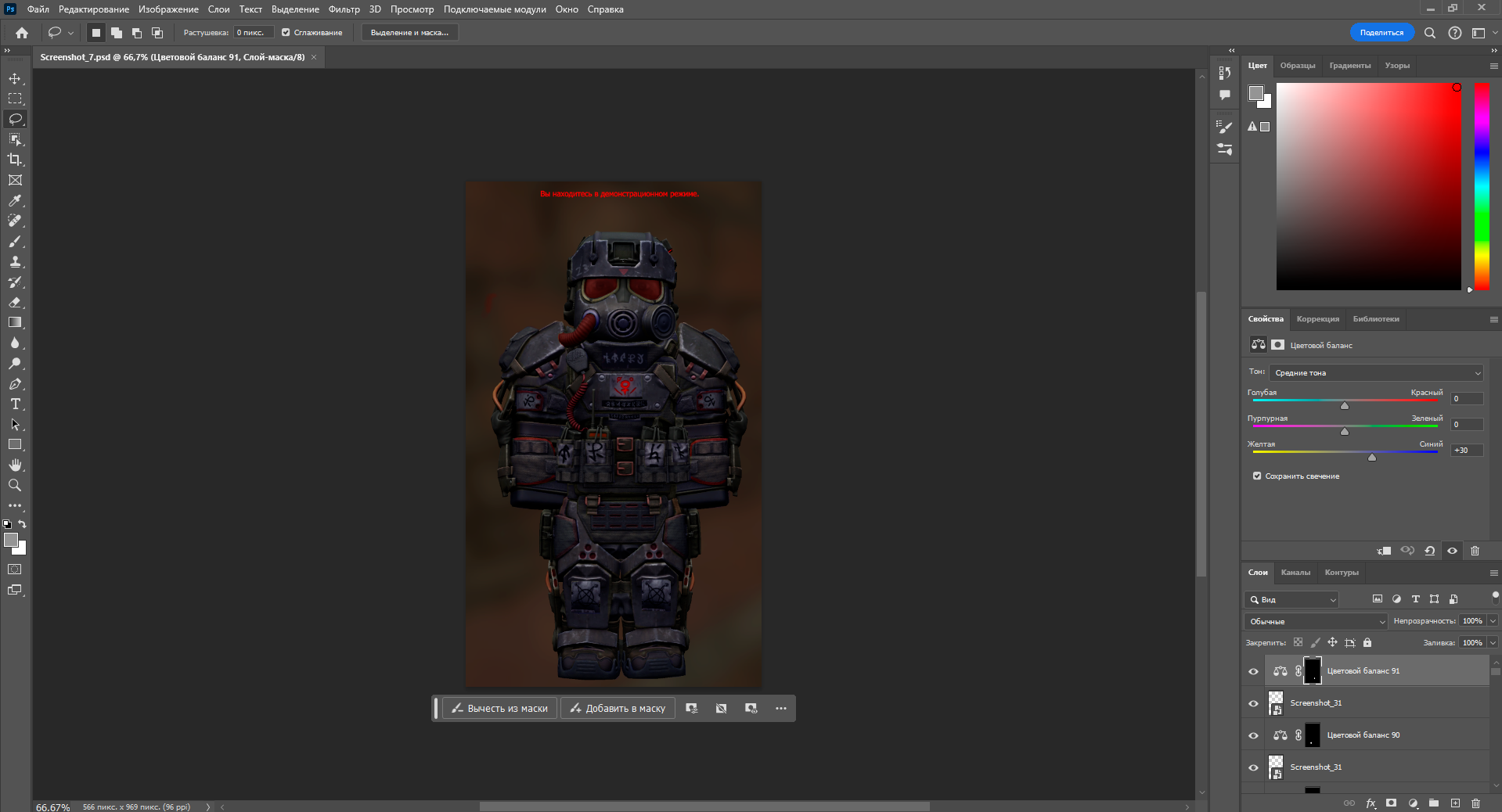Select the Rectangle shape tool
The image size is (1502, 812).
15,444
